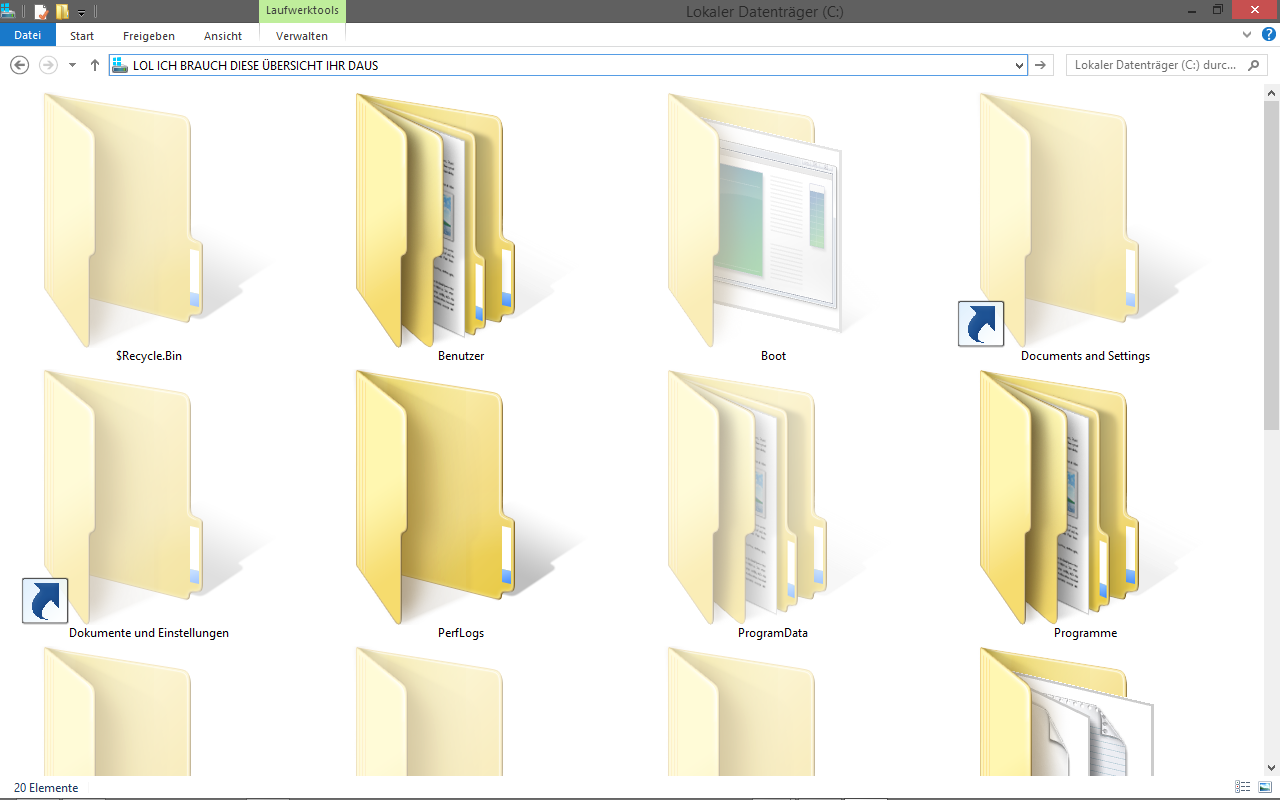Viewport: 1280px width, 800px height.
Task: Click the "Dokumente und Einstellungen" label
Action: pos(149,633)
